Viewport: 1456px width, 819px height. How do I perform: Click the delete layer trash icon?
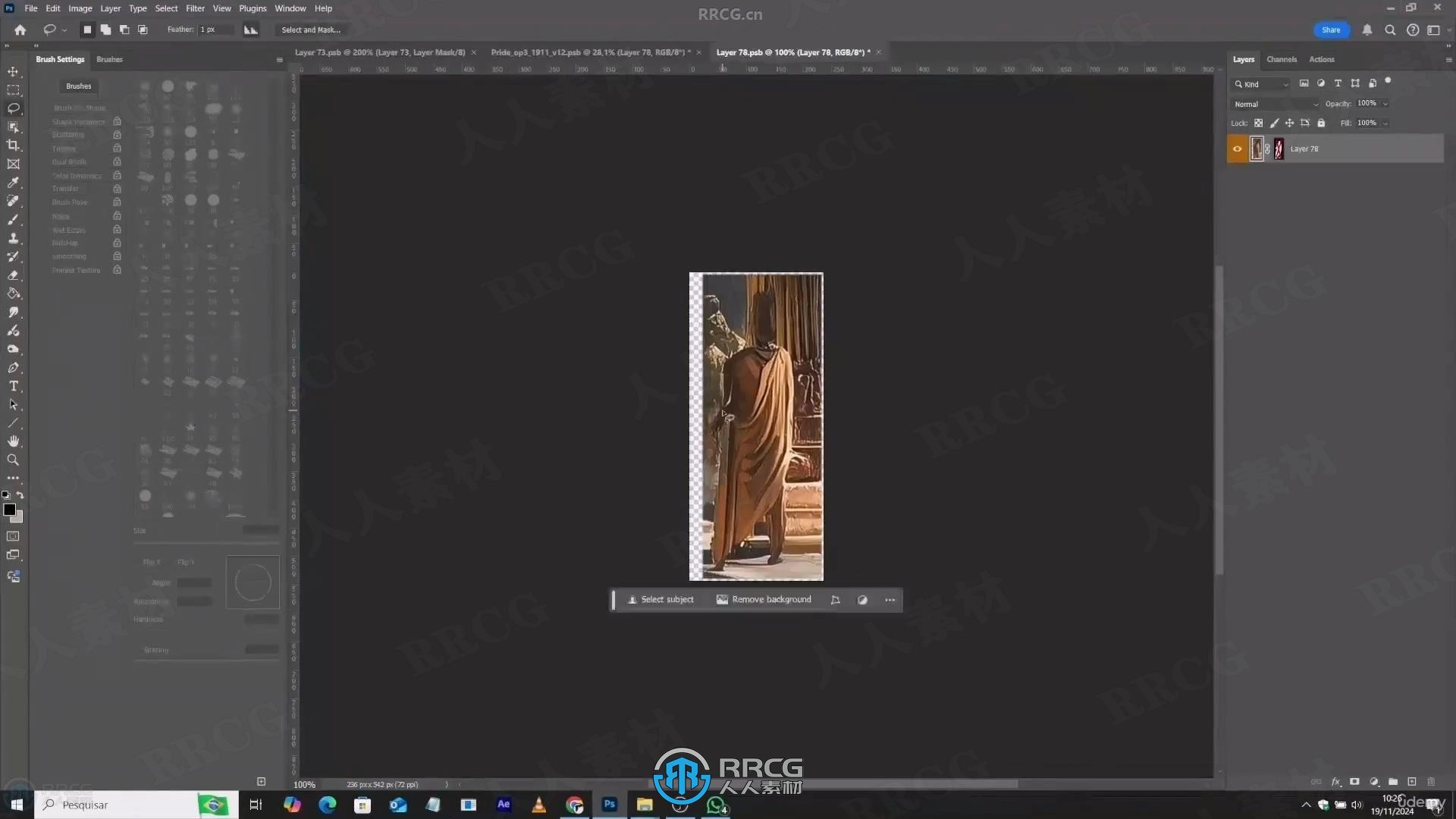click(1431, 782)
